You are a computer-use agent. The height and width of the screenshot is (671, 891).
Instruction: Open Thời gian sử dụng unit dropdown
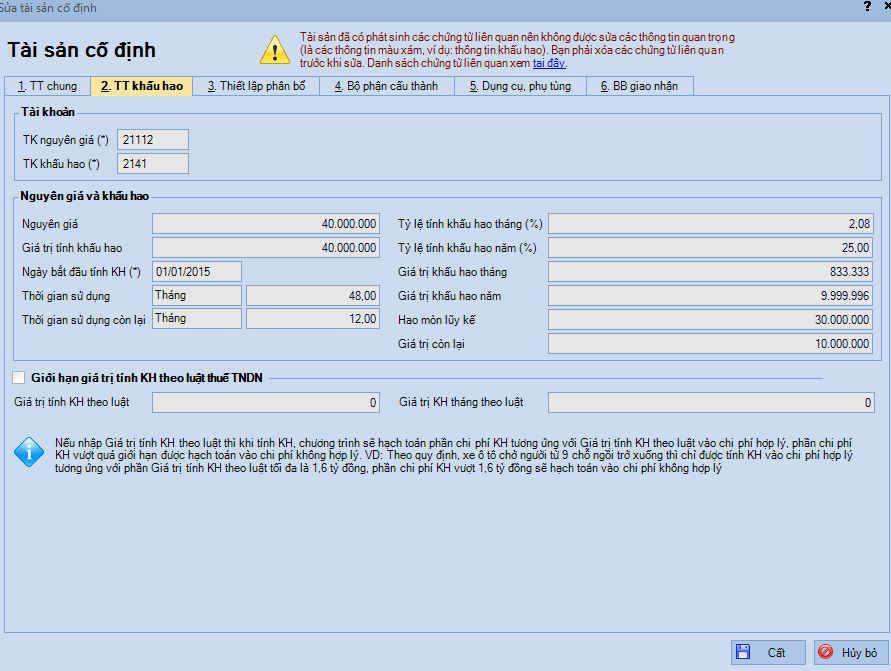(x=196, y=295)
